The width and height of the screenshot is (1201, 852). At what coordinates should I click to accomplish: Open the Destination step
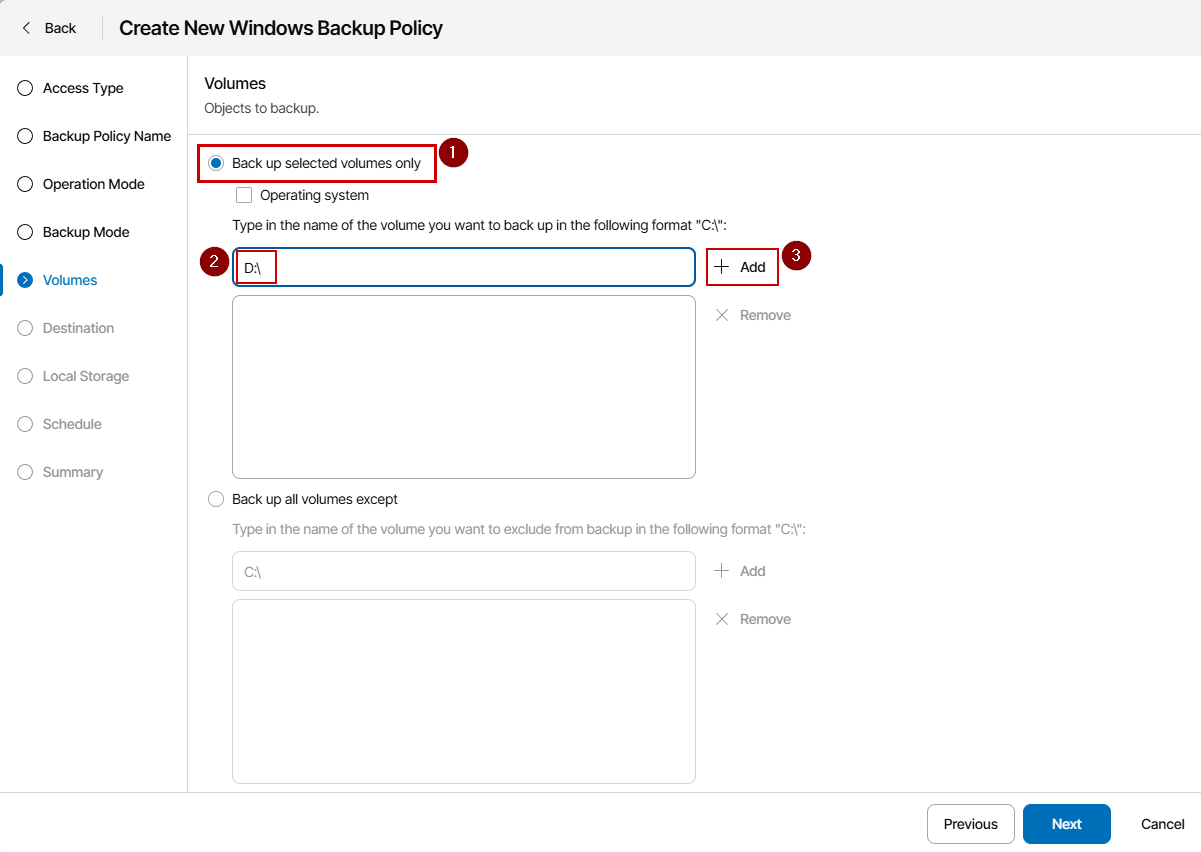click(x=78, y=328)
